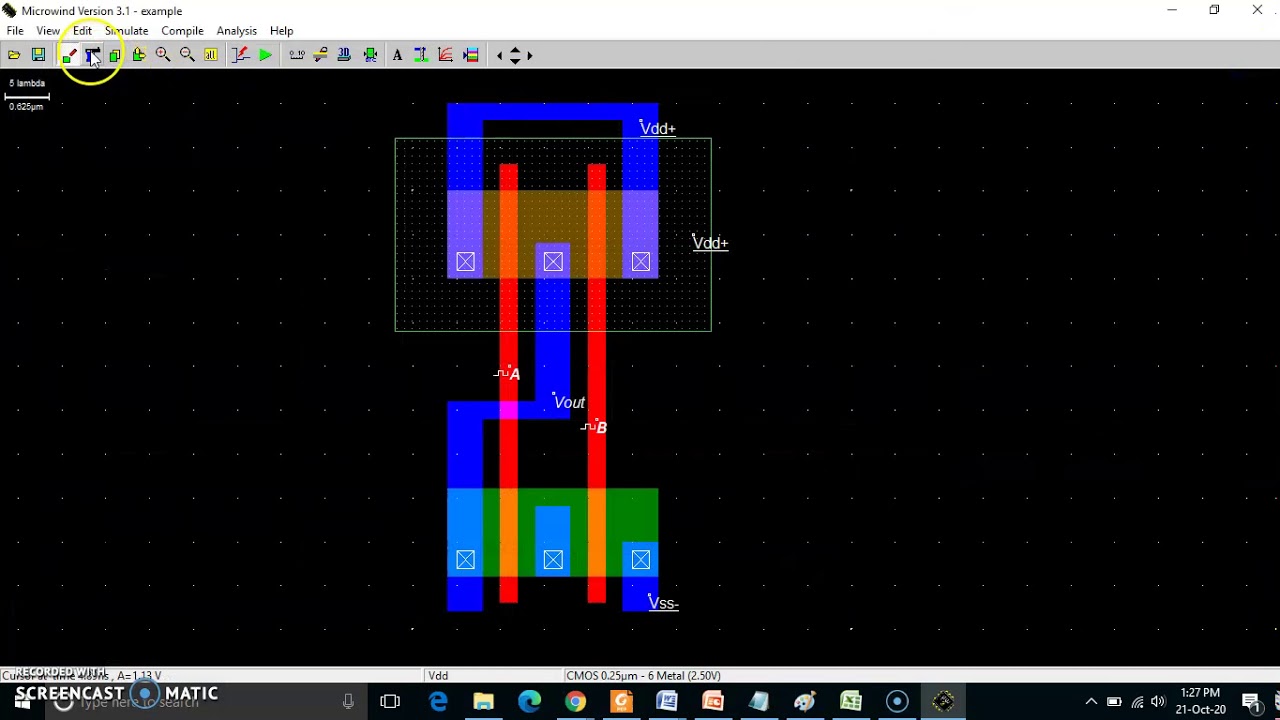The width and height of the screenshot is (1280, 720).
Task: Open the Compile menu
Action: [x=182, y=31]
